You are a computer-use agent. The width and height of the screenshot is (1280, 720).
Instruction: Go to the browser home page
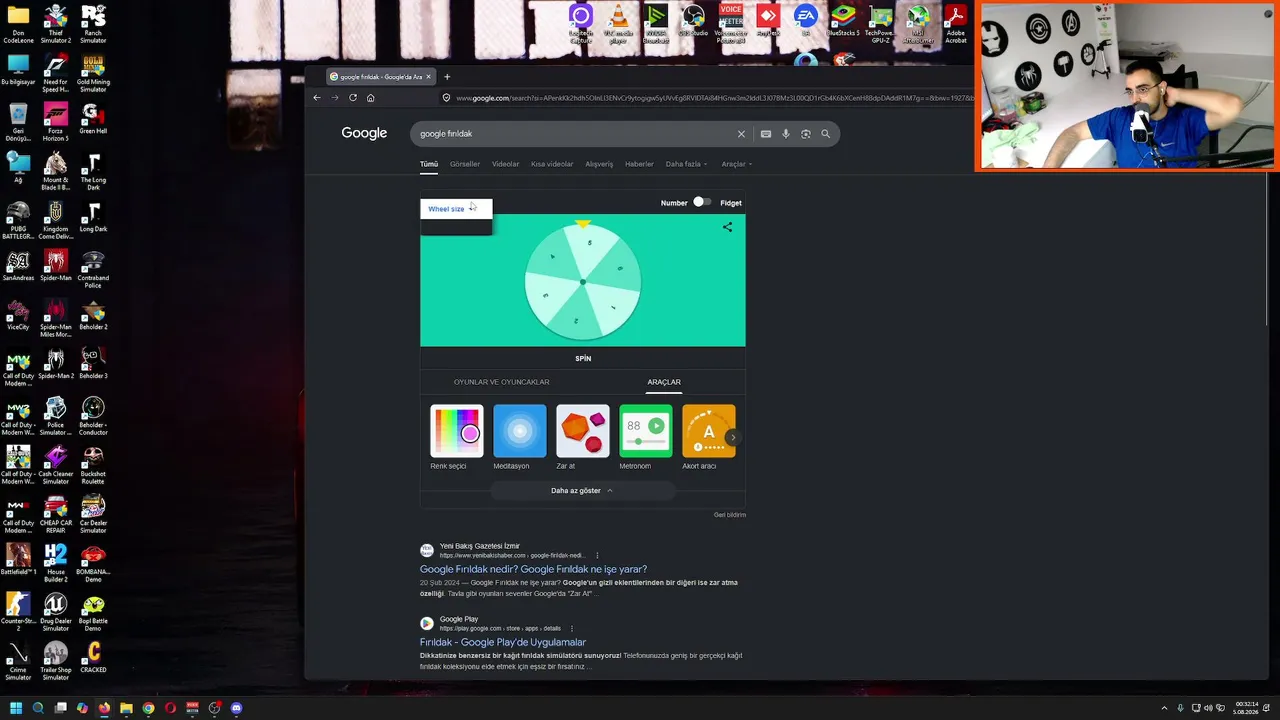click(371, 98)
